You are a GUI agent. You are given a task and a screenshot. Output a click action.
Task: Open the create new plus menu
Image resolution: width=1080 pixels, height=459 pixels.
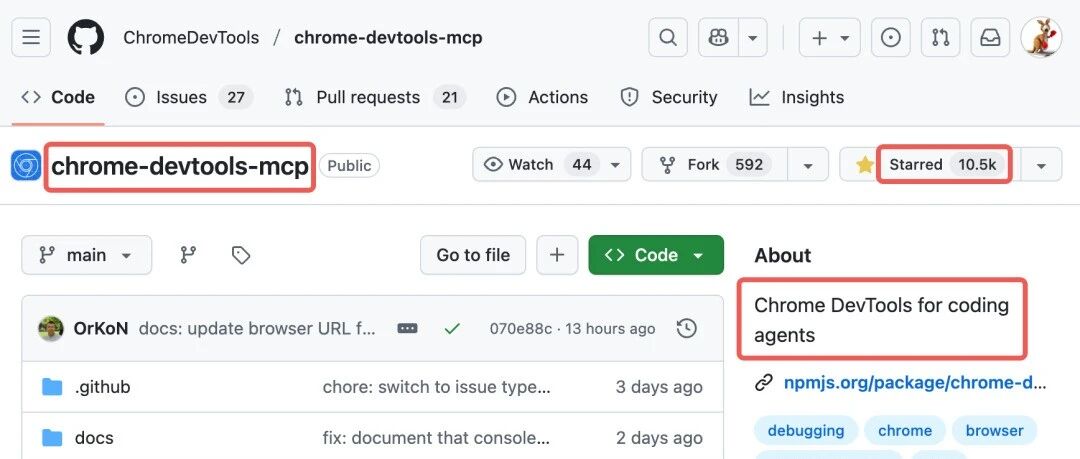[x=829, y=37]
